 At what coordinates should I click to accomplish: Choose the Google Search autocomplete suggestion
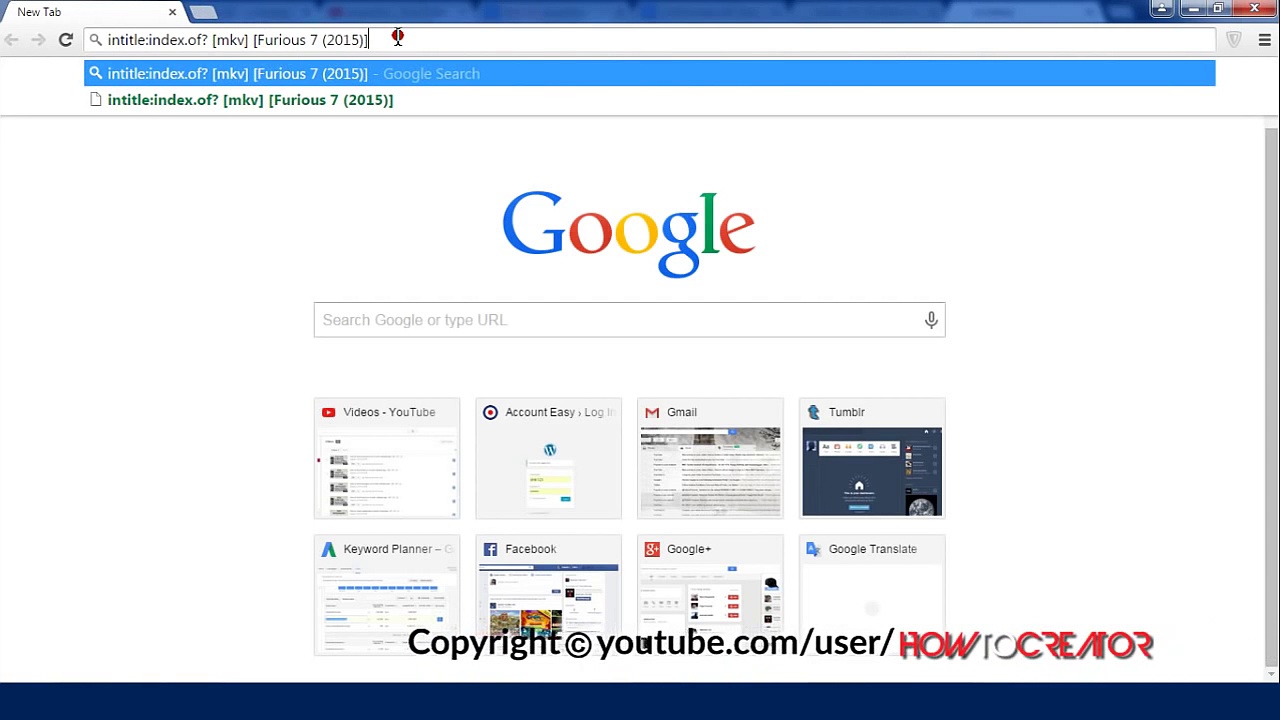pos(650,73)
